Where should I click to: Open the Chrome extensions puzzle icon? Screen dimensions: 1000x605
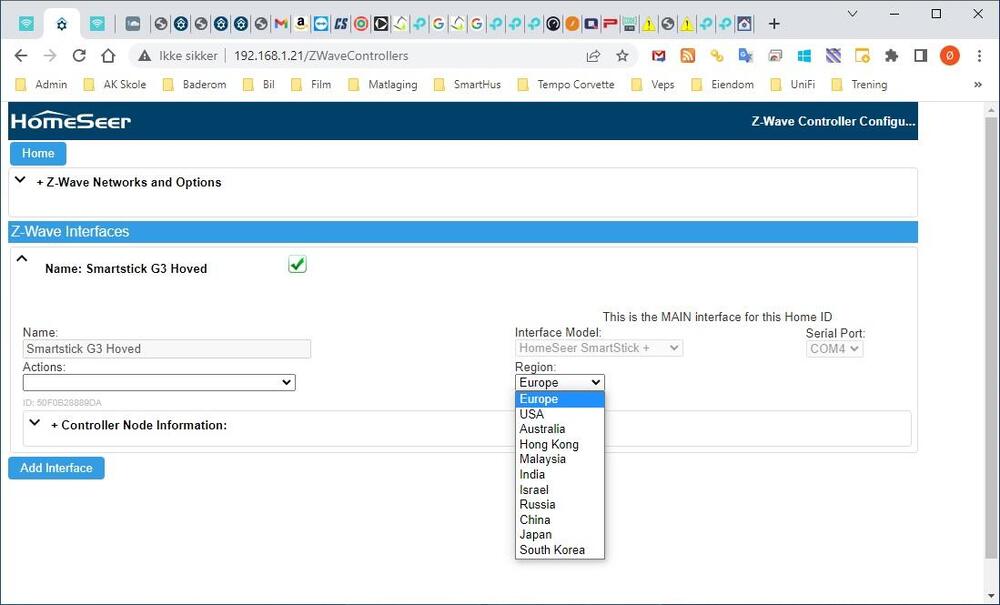891,56
